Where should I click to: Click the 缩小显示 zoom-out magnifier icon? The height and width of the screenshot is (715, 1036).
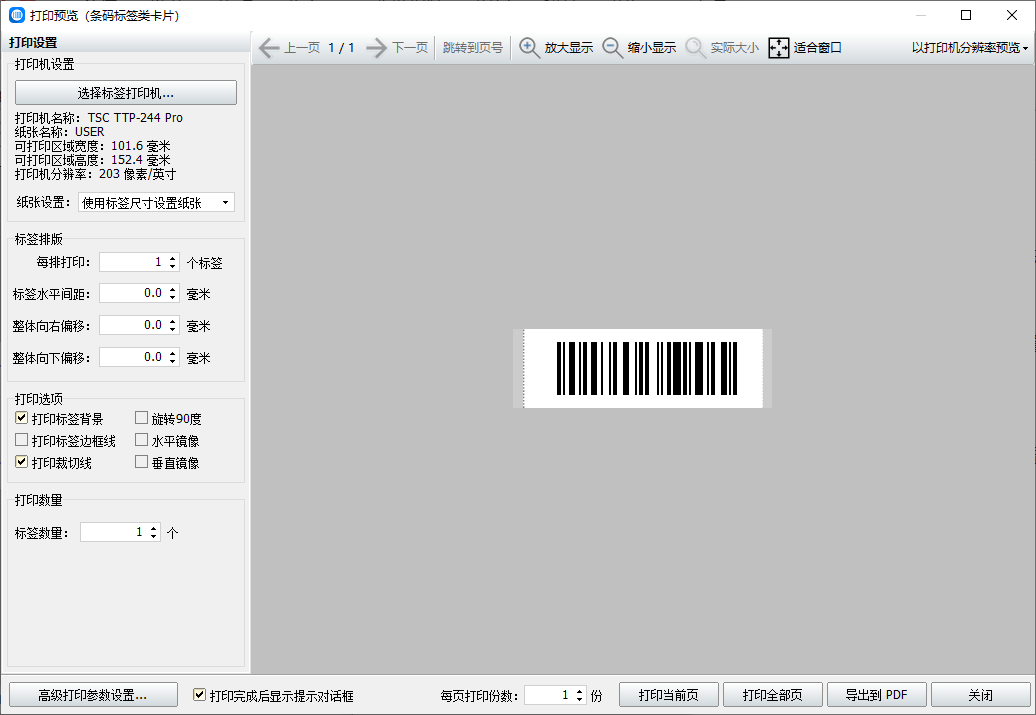coord(612,48)
